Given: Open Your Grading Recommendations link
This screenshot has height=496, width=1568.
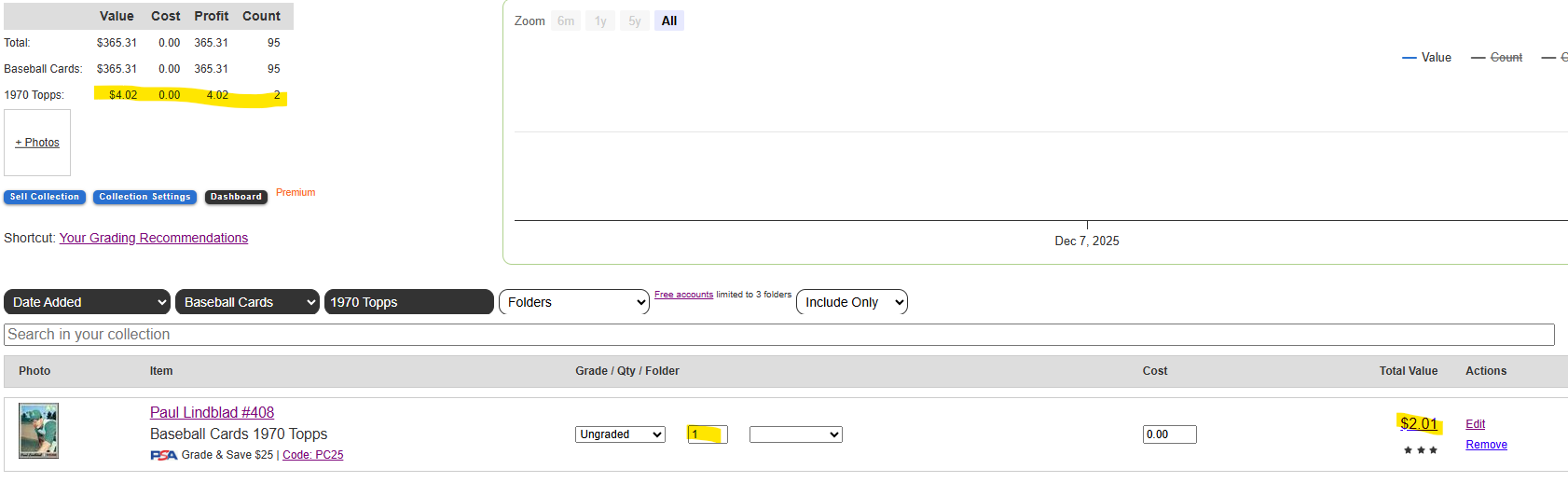Looking at the screenshot, I should pos(154,238).
